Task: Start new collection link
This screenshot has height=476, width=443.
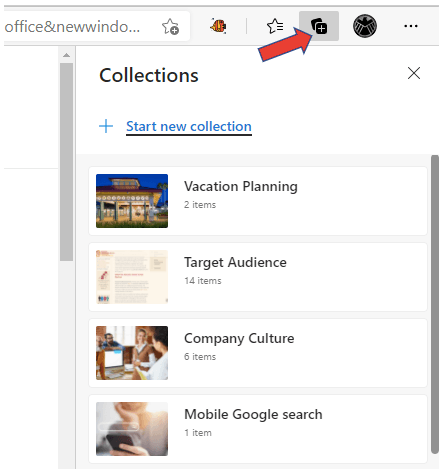Action: pyautogui.click(x=189, y=127)
